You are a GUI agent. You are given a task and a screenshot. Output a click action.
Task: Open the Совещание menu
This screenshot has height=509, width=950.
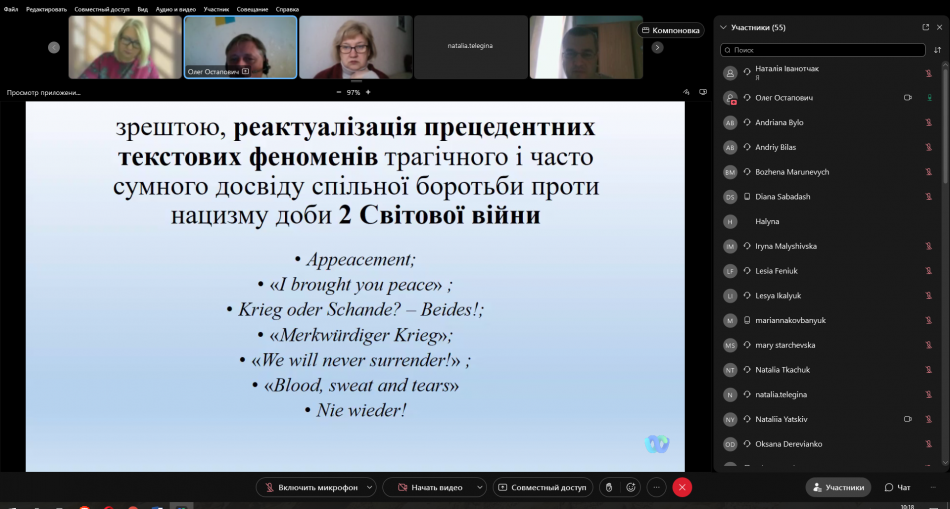(252, 9)
